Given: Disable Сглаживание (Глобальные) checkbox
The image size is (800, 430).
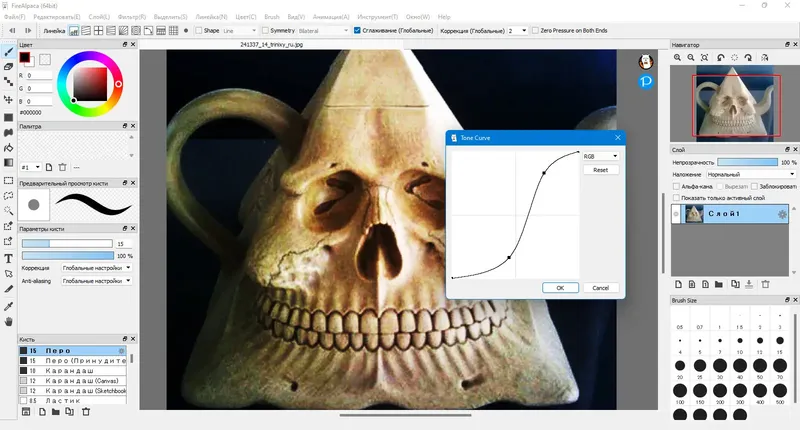Looking at the screenshot, I should click(357, 31).
